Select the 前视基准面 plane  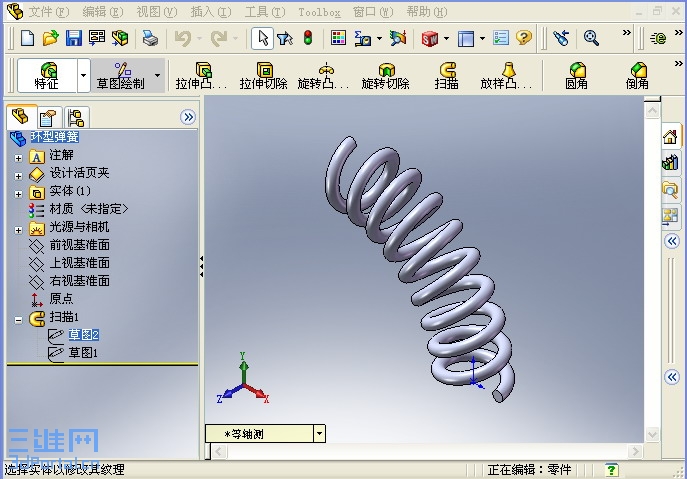pos(79,245)
